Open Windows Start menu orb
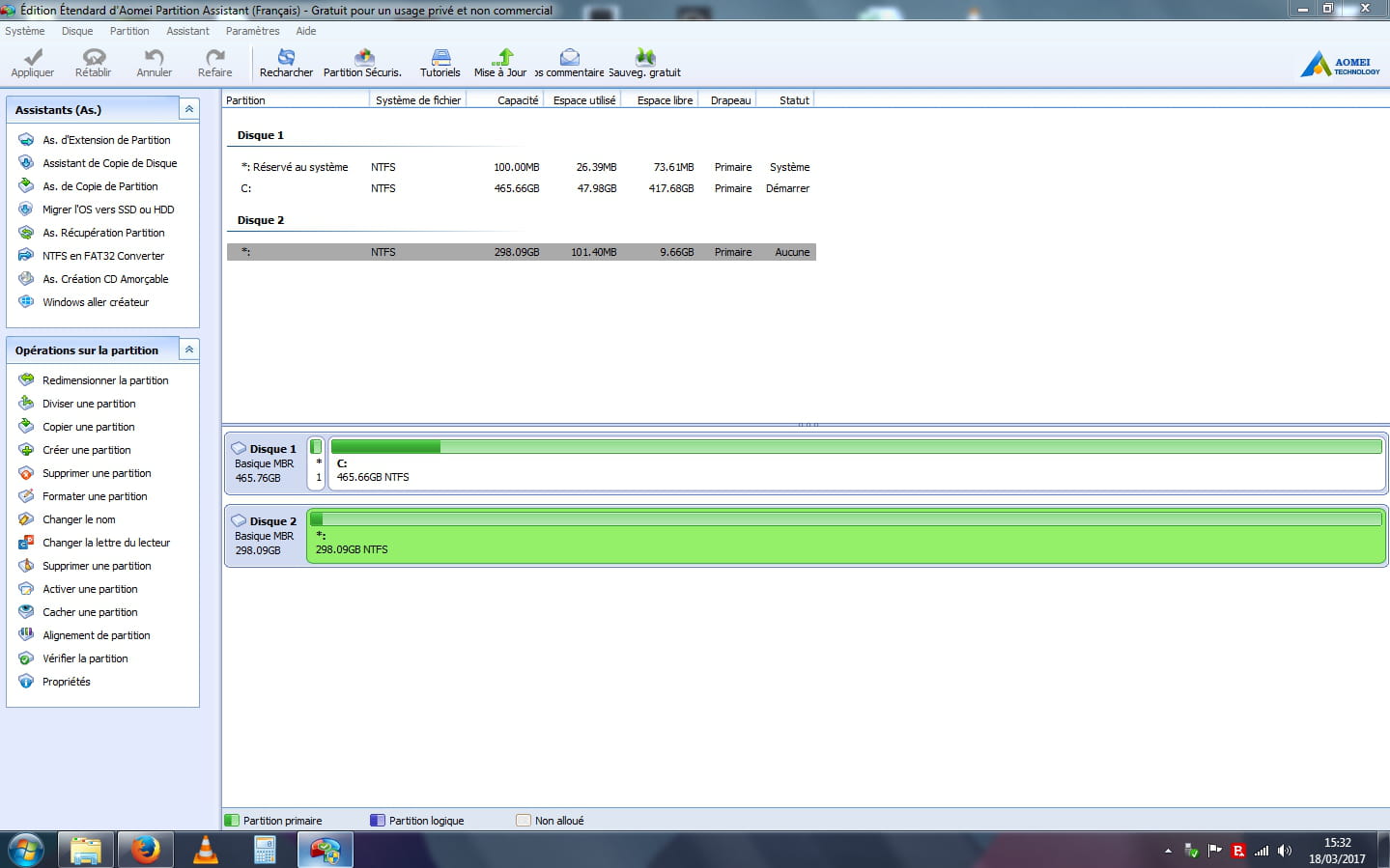Viewport: 1390px width, 868px height. [x=26, y=851]
